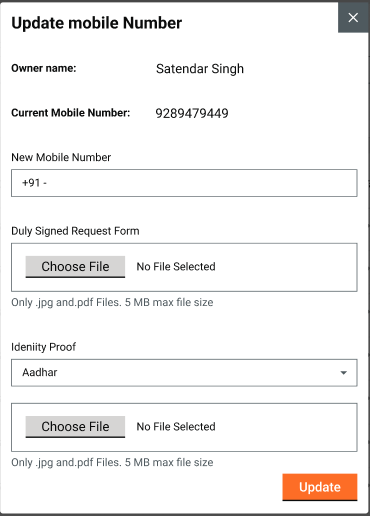Image resolution: width=370 pixels, height=516 pixels.
Task: Click the current mobile number 9289479449
Action: [192, 113]
